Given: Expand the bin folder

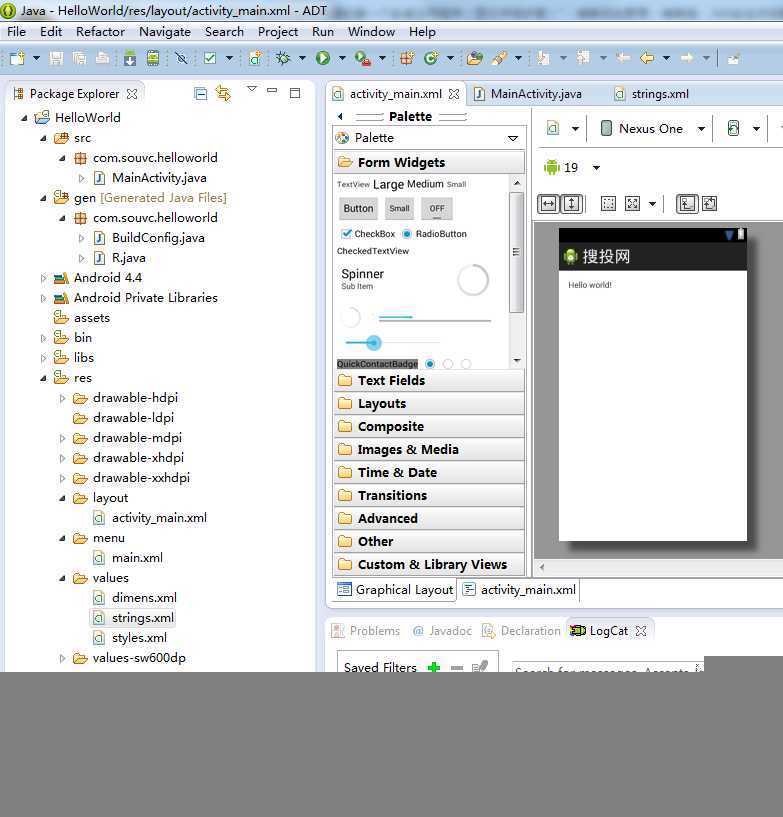Looking at the screenshot, I should pyautogui.click(x=43, y=338).
